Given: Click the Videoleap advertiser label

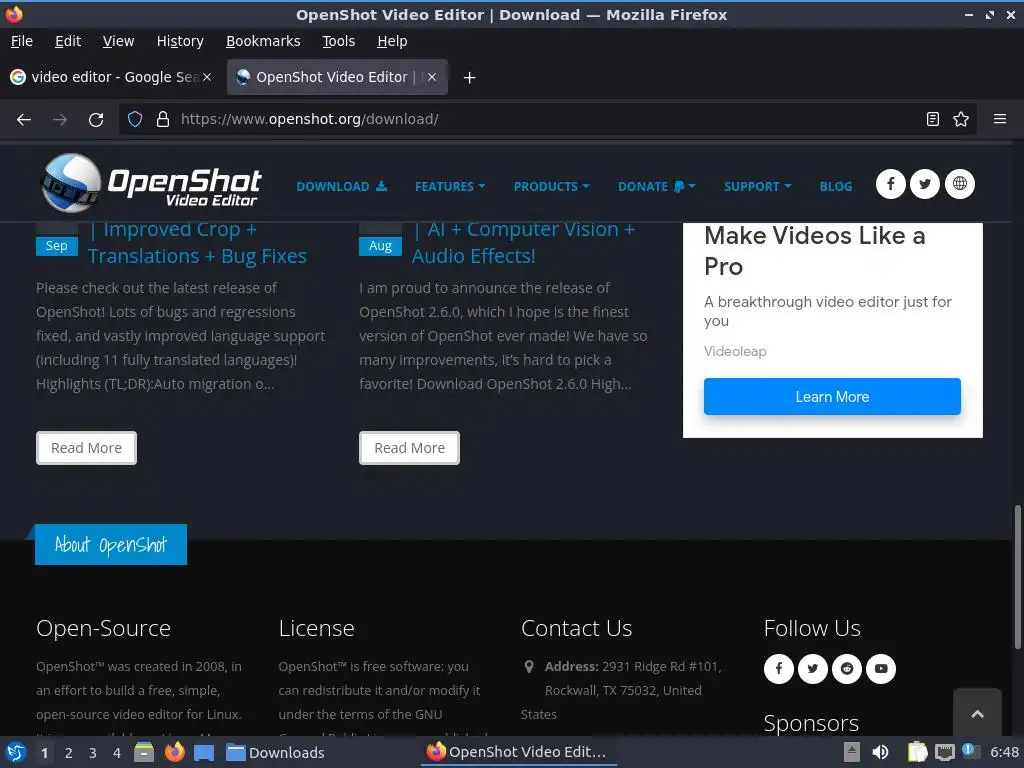Looking at the screenshot, I should click(x=735, y=351).
